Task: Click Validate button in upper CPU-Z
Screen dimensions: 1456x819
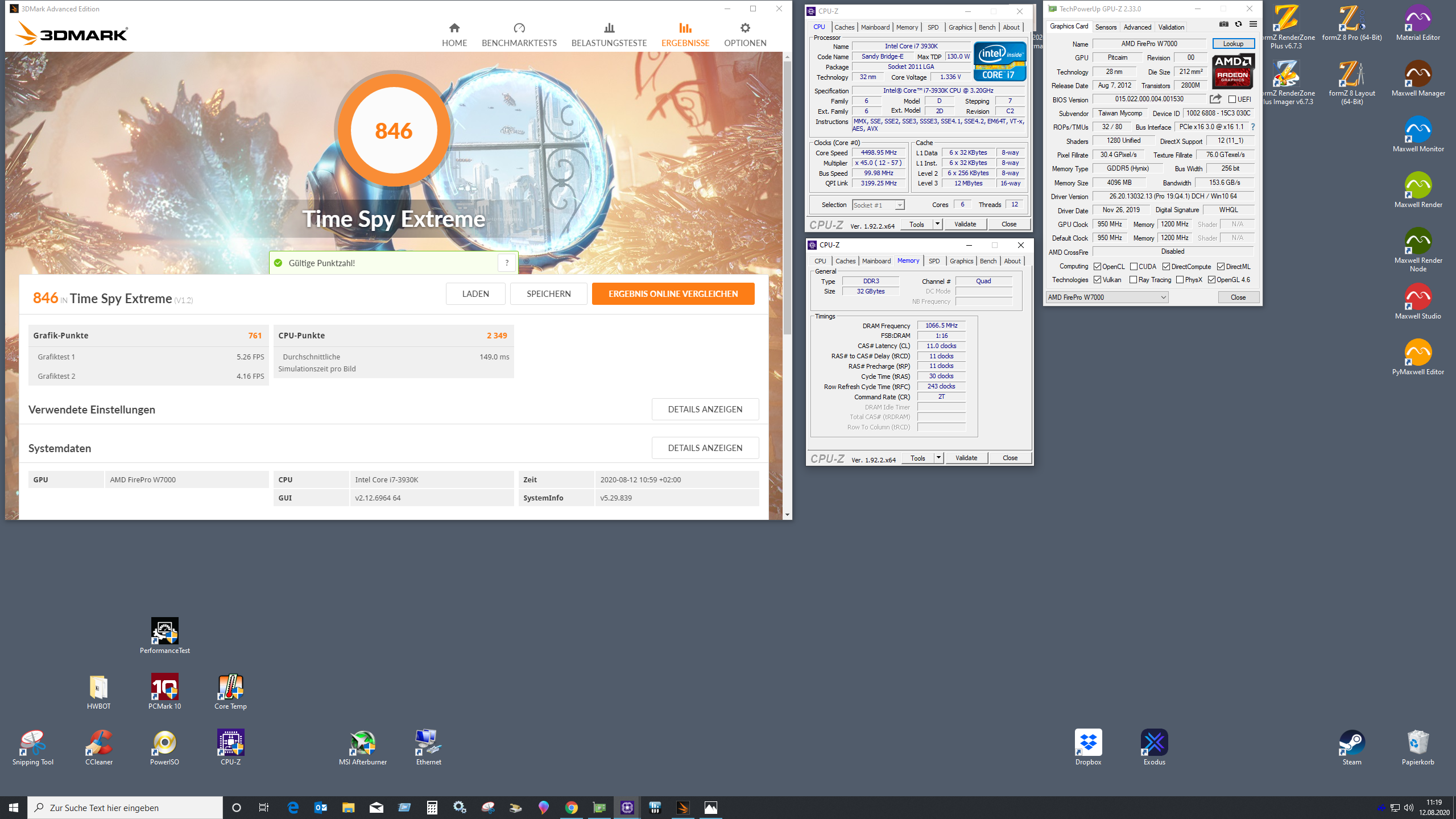Action: [x=965, y=224]
